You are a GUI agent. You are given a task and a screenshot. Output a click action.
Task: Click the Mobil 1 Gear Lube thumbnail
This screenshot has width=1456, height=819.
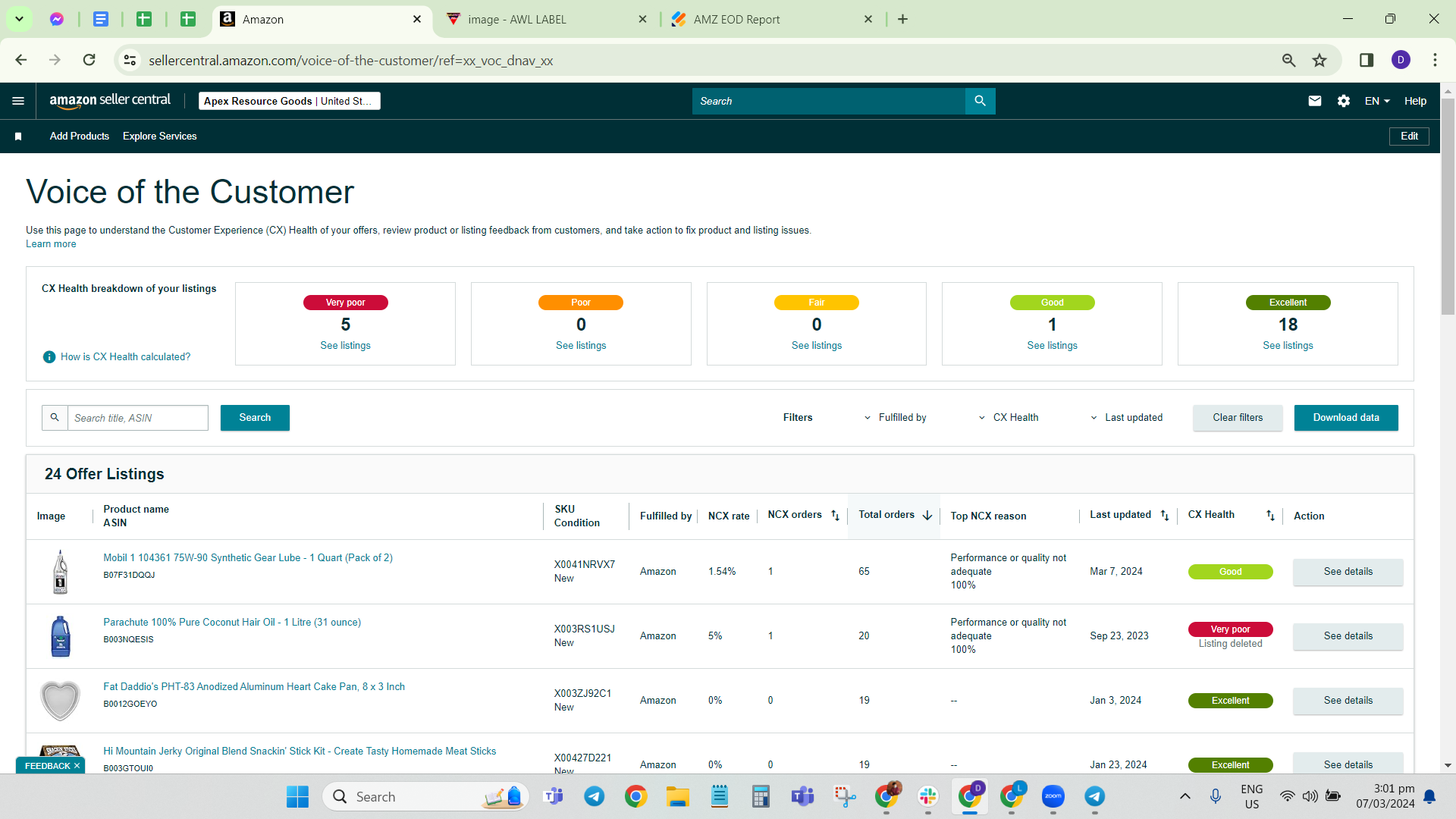click(60, 572)
